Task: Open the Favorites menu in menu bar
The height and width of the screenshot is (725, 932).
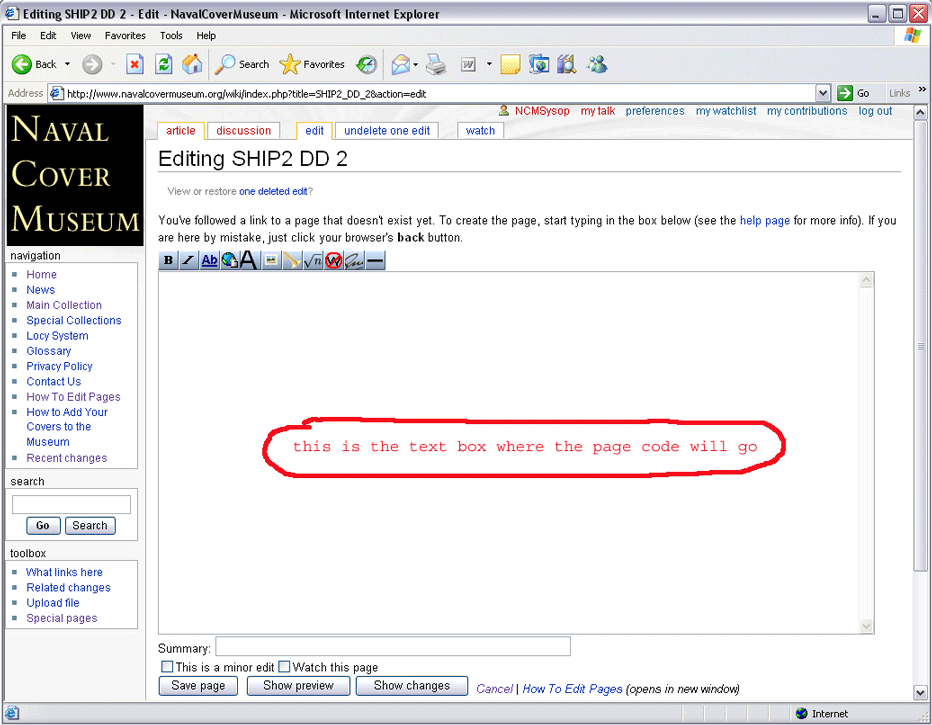Action: click(125, 35)
